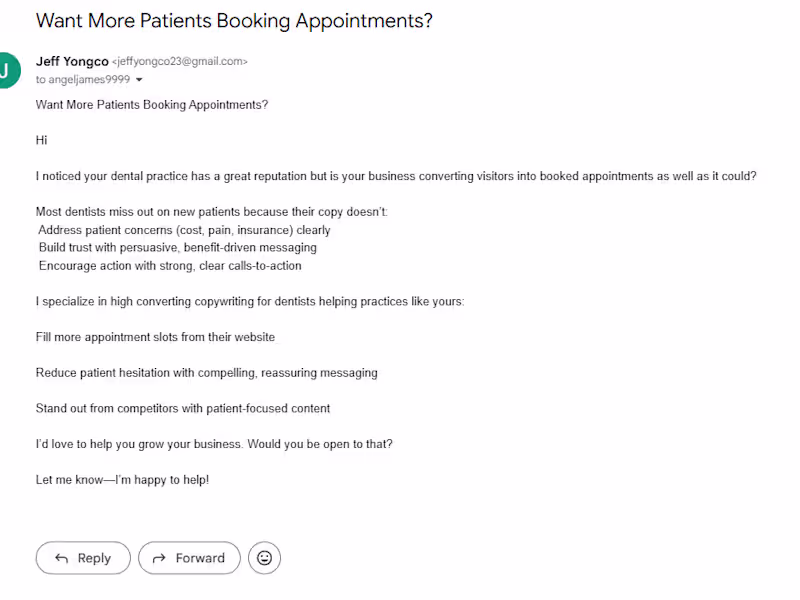Click the 'Address patient concerns' line
Viewport: 800px width, 600px height.
tap(184, 230)
